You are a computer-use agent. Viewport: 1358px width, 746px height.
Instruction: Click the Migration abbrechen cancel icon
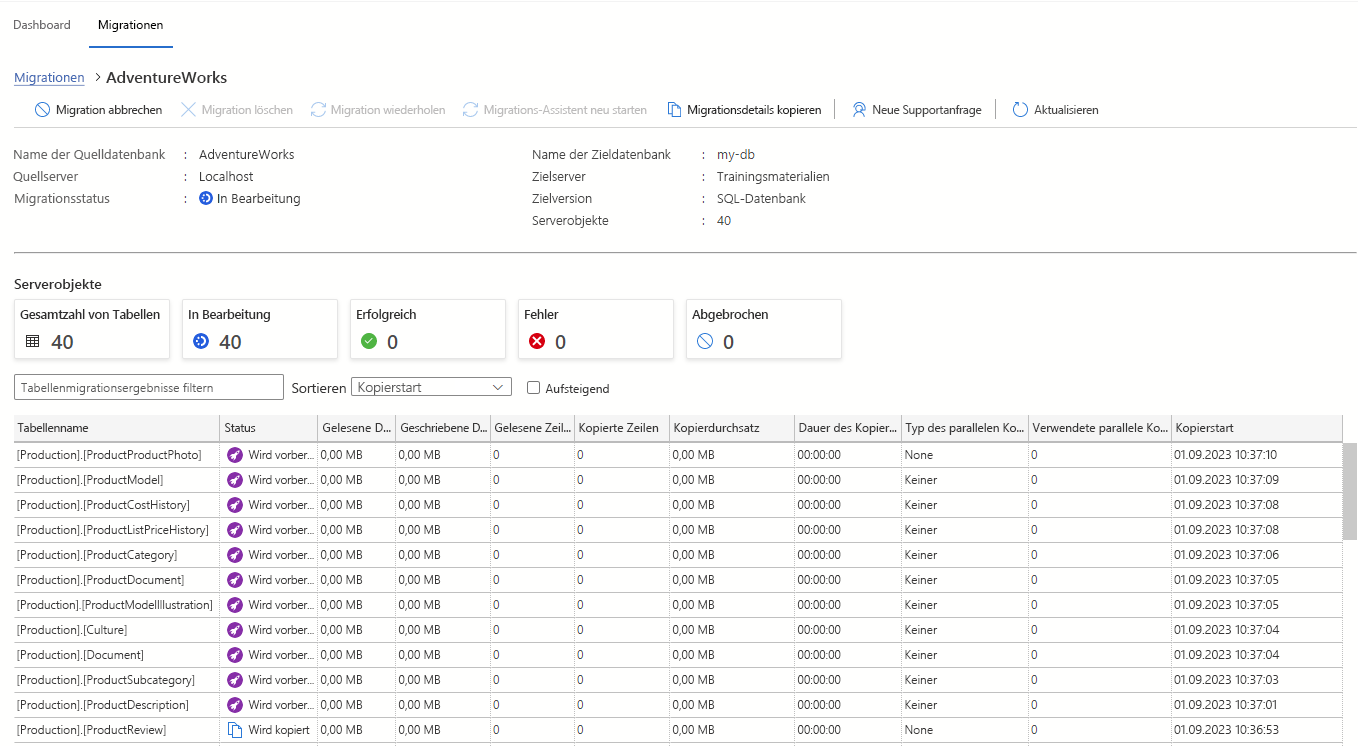pos(42,110)
